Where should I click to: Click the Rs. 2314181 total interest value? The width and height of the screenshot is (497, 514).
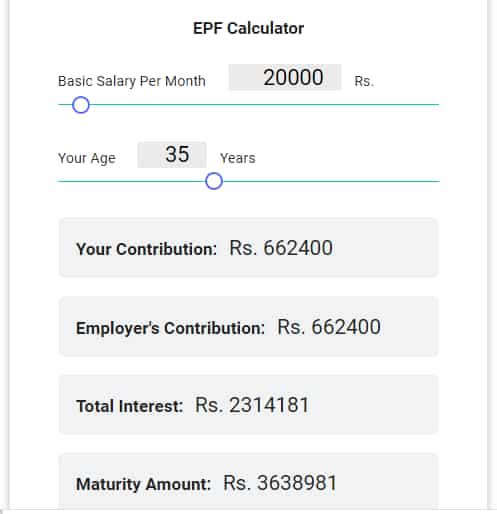tap(252, 405)
